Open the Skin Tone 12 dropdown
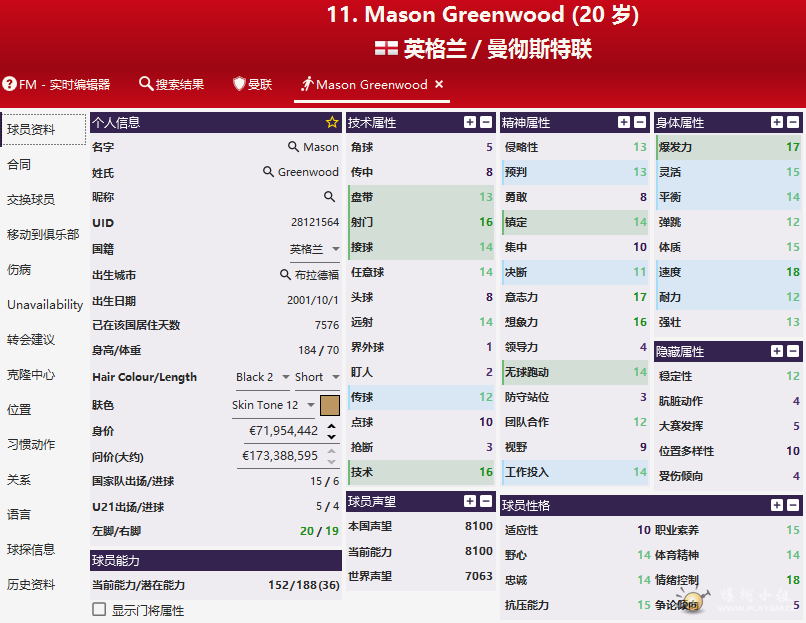 [272, 405]
